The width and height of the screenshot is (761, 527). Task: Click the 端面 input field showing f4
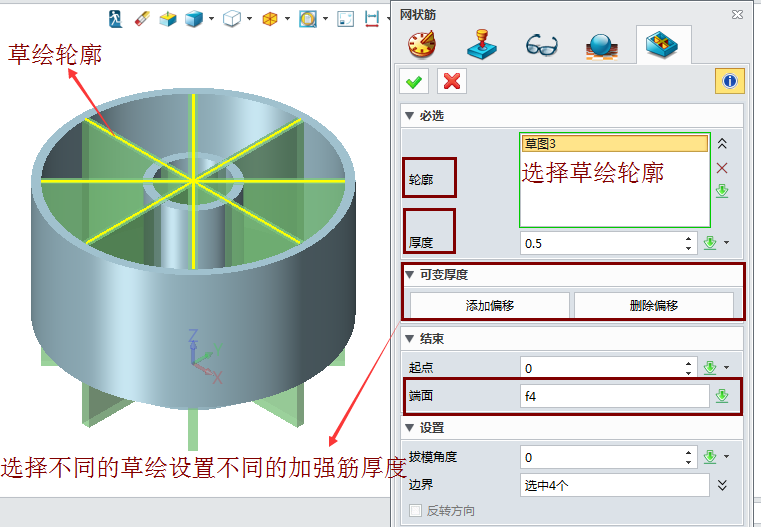point(614,396)
